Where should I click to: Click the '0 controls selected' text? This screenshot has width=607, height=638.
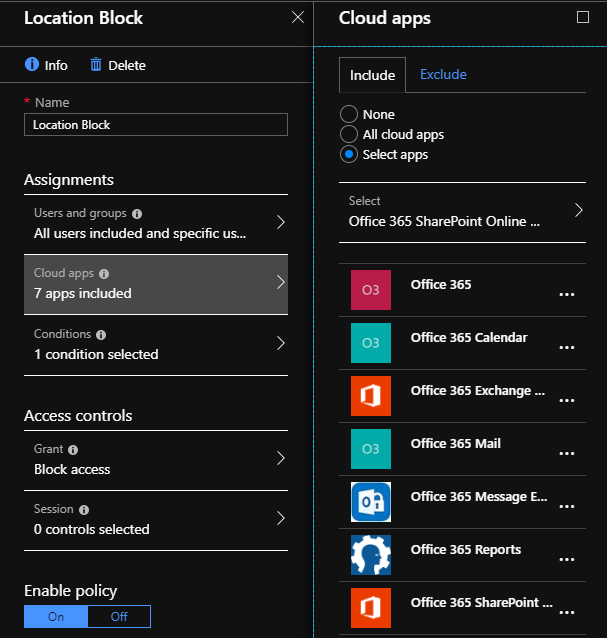pyautogui.click(x=92, y=529)
